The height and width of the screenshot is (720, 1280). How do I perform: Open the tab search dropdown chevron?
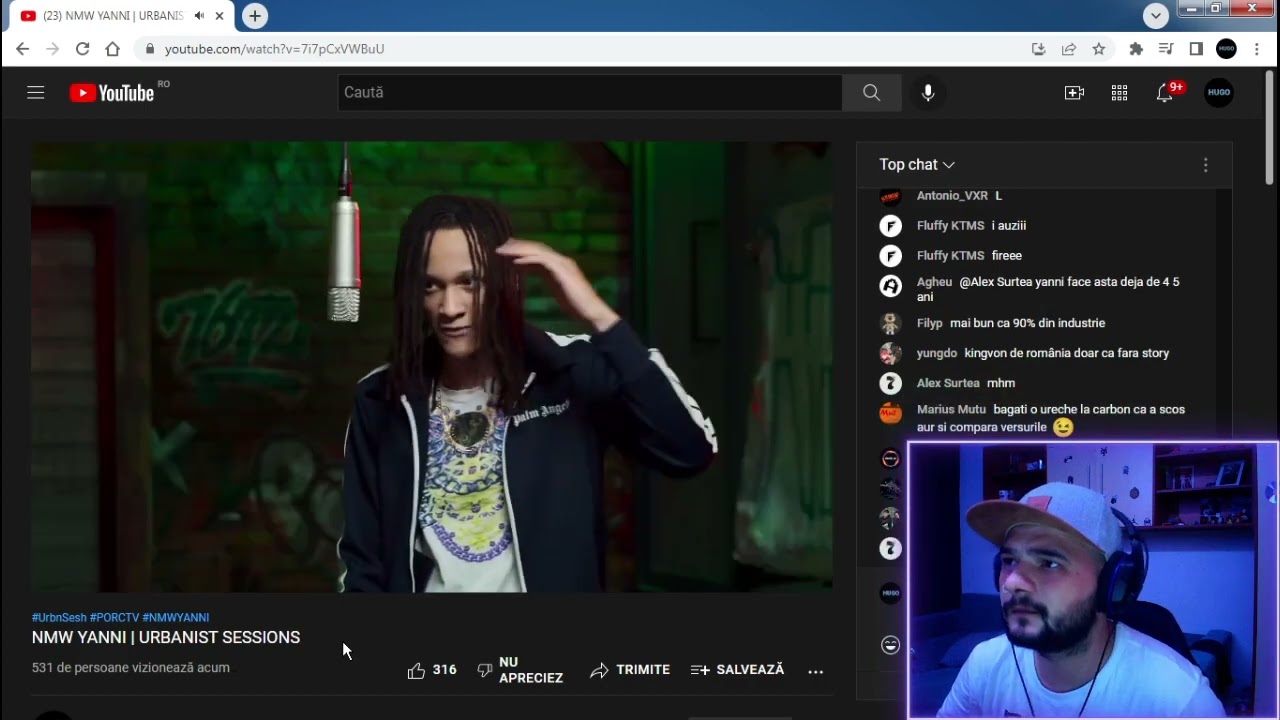coord(1156,16)
